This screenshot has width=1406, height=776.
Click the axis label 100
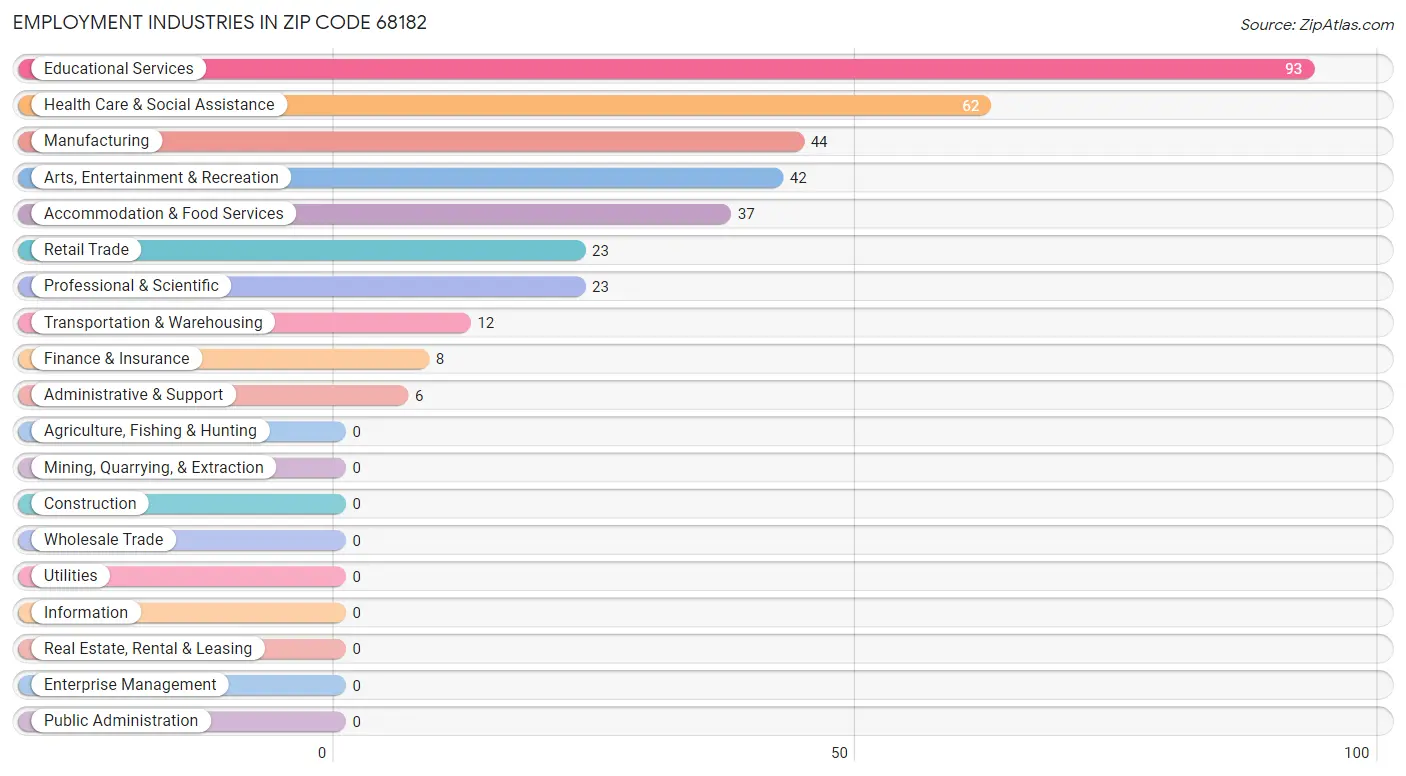pyautogui.click(x=1357, y=753)
